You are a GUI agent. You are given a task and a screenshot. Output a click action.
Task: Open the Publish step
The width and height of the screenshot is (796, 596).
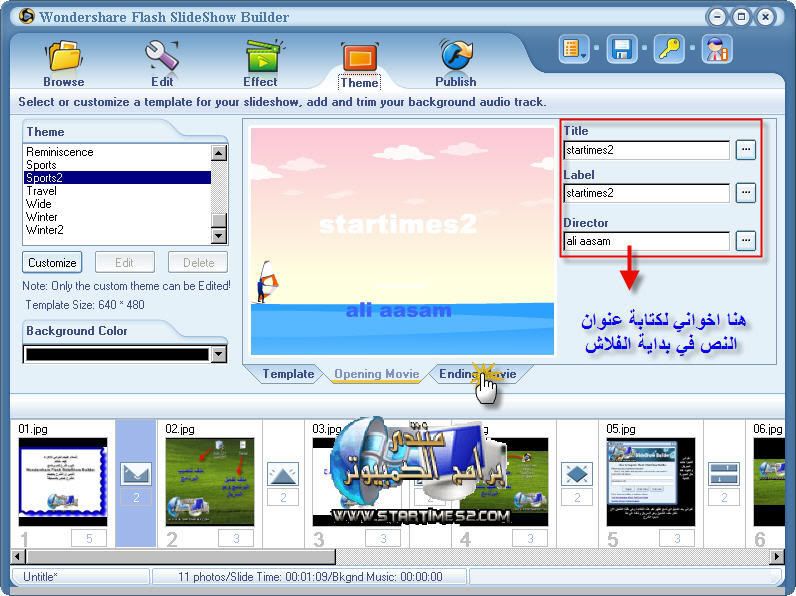[456, 63]
